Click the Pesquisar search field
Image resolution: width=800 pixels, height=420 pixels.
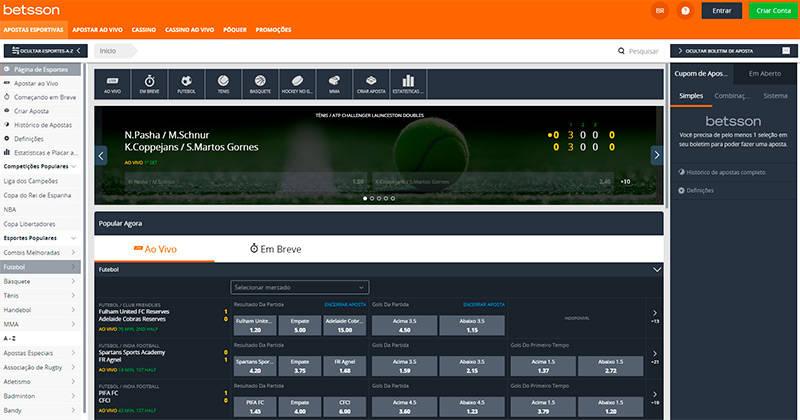[x=644, y=51]
